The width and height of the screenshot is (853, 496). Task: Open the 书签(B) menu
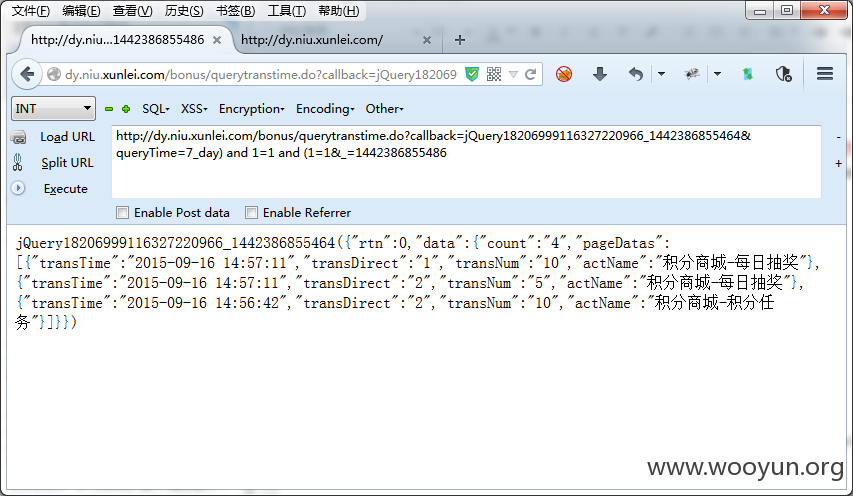point(235,10)
